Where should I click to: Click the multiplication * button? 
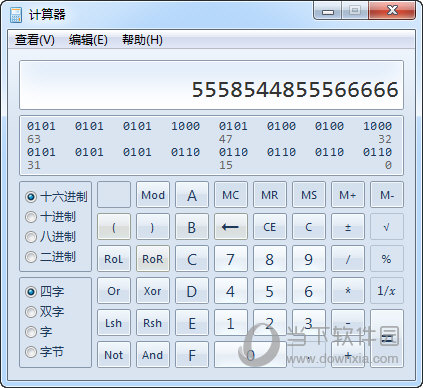point(348,291)
